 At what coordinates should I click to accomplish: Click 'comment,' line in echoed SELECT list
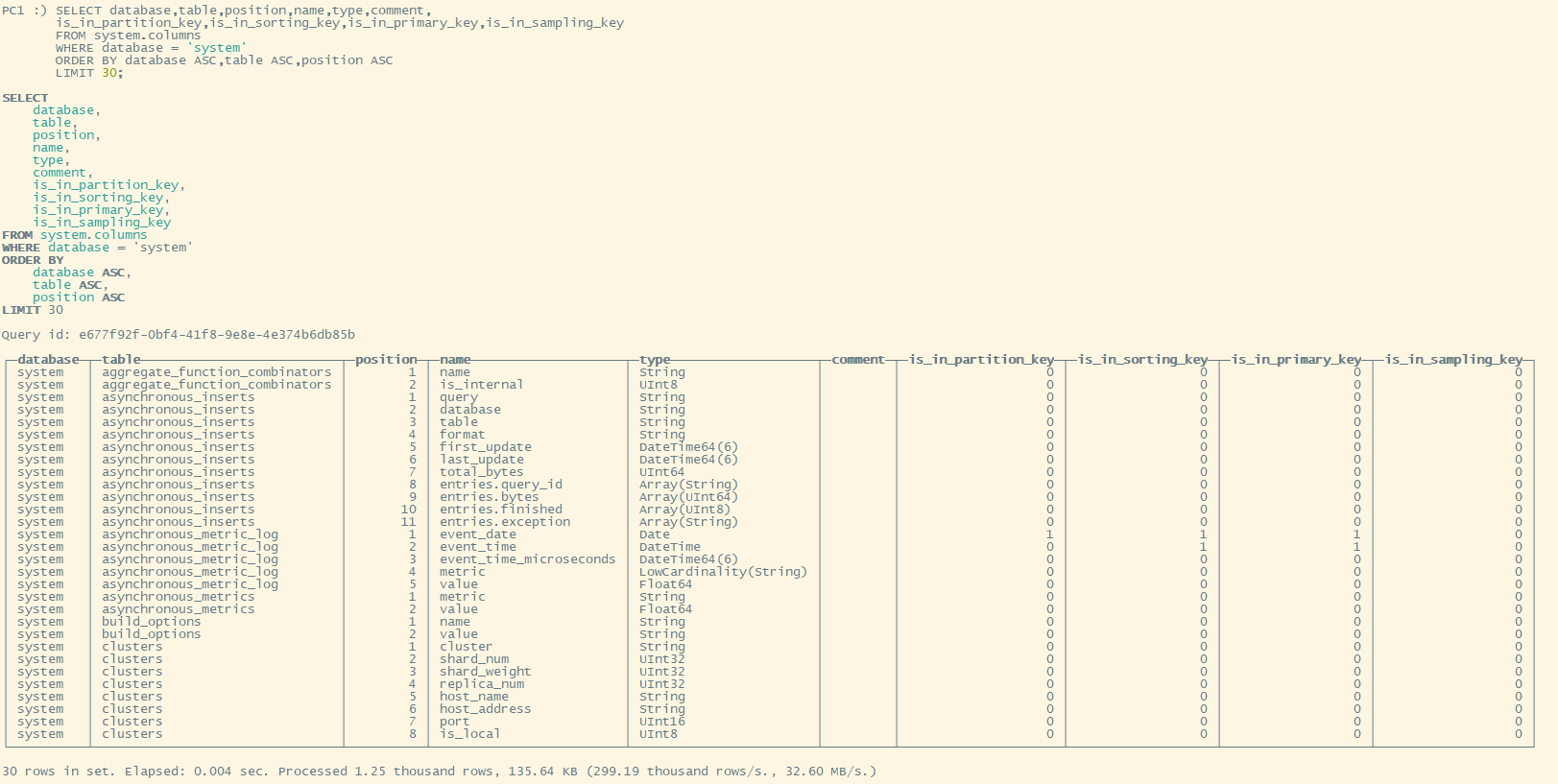point(63,173)
